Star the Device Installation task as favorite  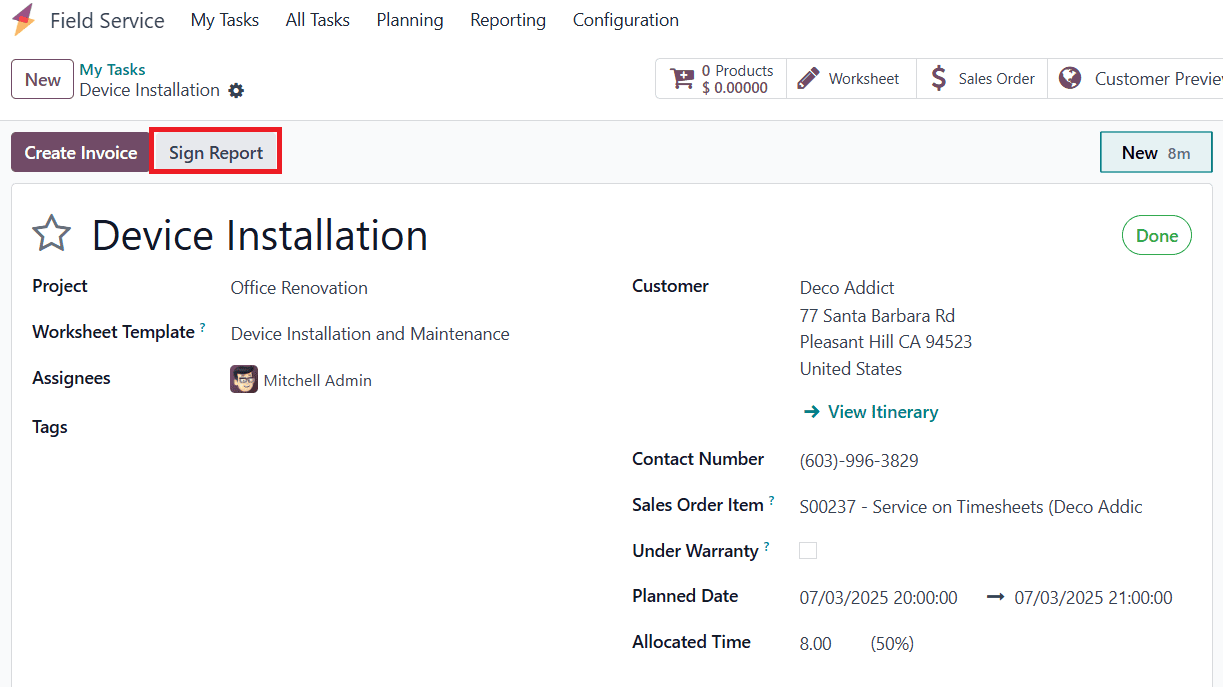pos(52,235)
